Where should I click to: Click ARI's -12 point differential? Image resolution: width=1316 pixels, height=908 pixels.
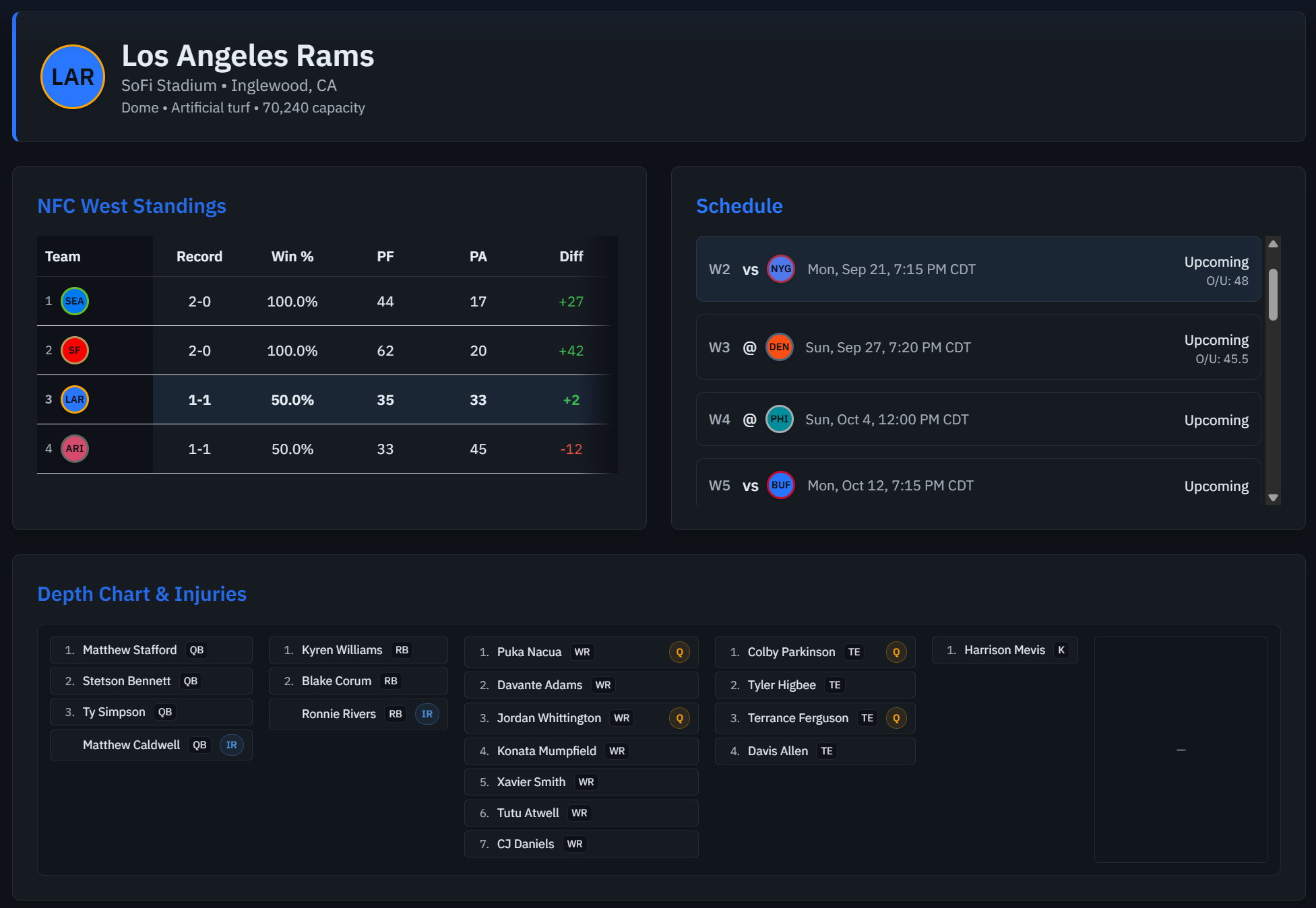(x=571, y=449)
